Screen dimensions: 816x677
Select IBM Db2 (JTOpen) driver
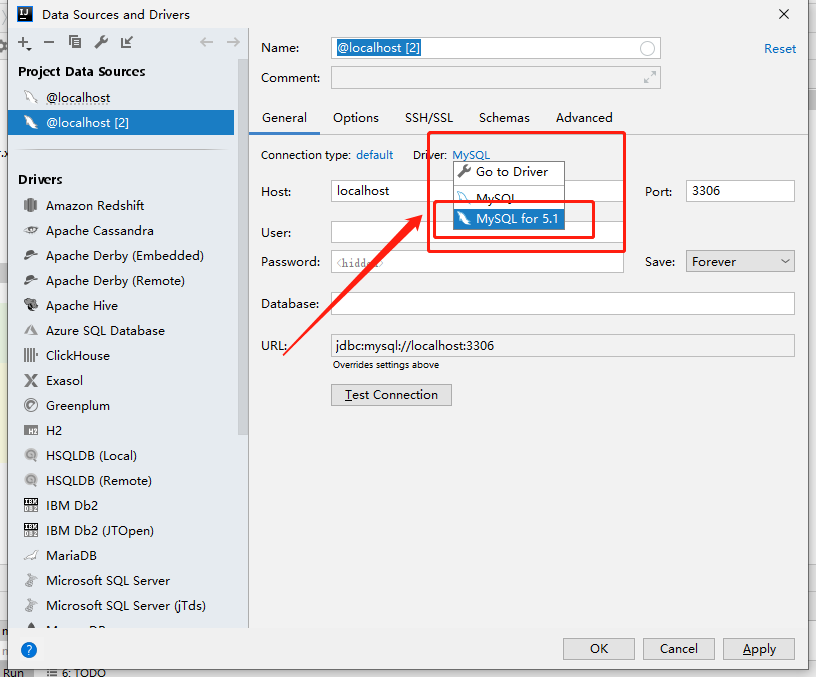(x=99, y=530)
